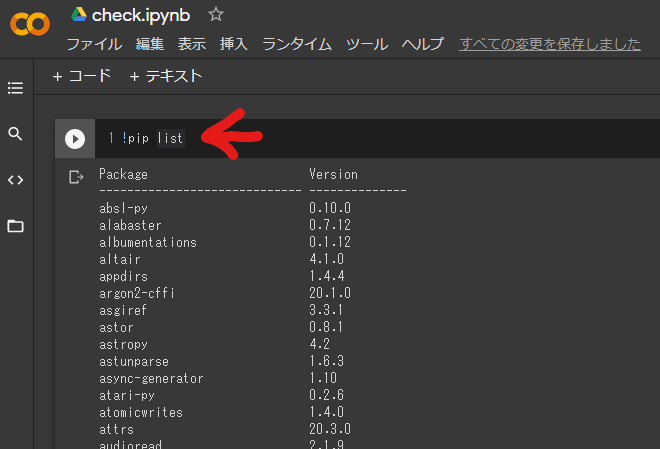Select the asgiref package name
Image resolution: width=660 pixels, height=449 pixels.
click(x=123, y=310)
